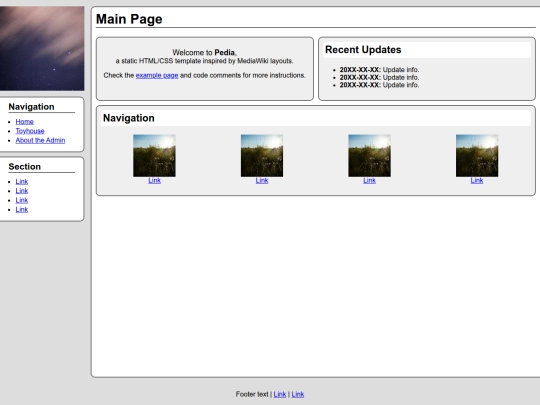The width and height of the screenshot is (540, 405).
Task: Click the first 20XX-XX-XX update entry
Action: point(379,70)
